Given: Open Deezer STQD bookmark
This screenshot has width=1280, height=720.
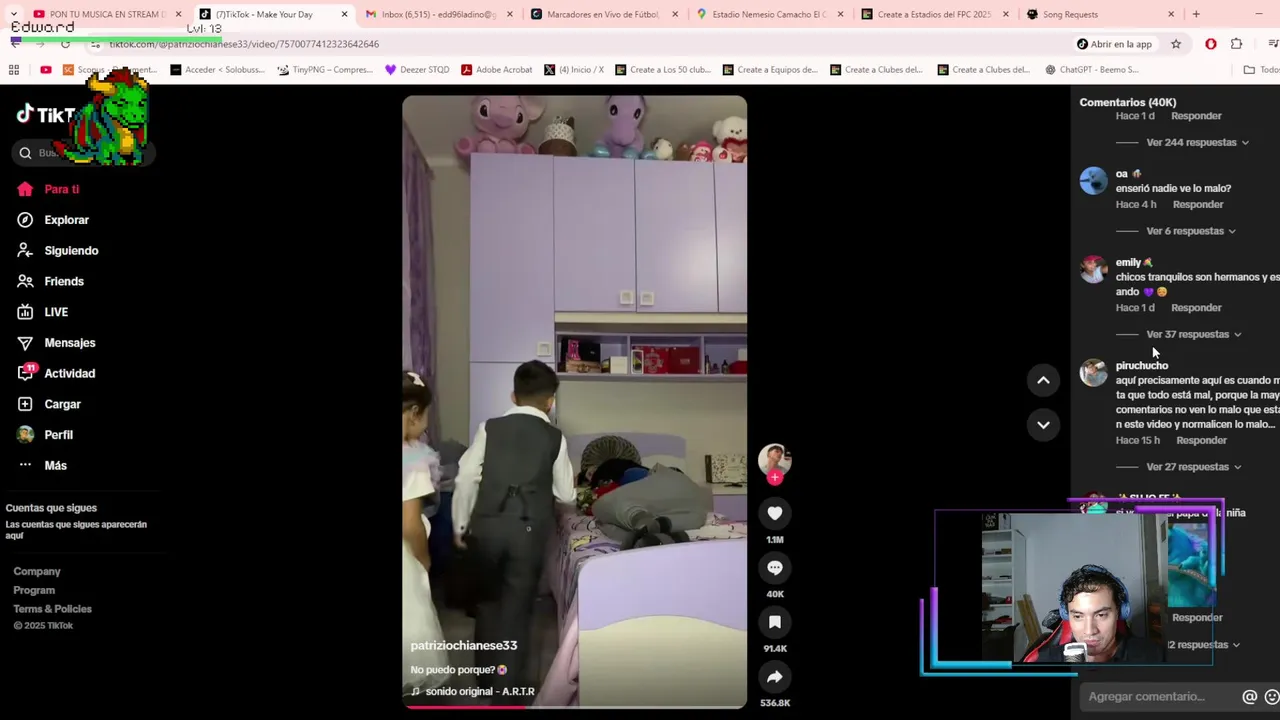Looking at the screenshot, I should 417,70.
